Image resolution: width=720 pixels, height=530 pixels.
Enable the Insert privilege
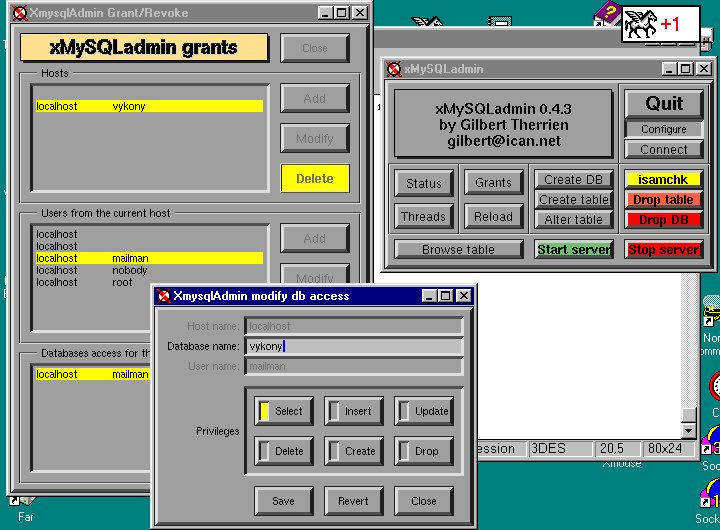click(x=354, y=411)
